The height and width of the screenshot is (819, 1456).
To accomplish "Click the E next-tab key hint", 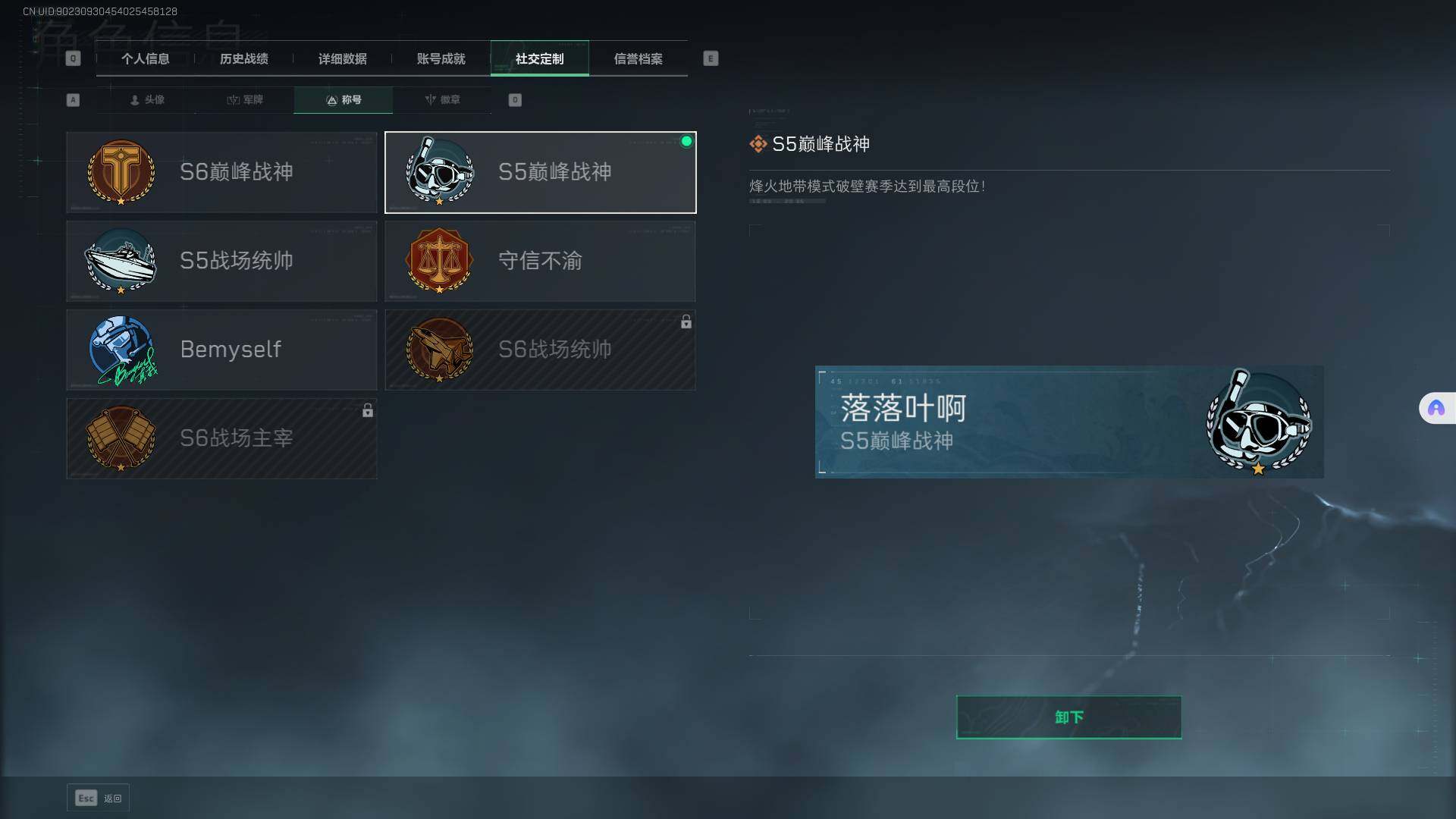I will pyautogui.click(x=711, y=58).
